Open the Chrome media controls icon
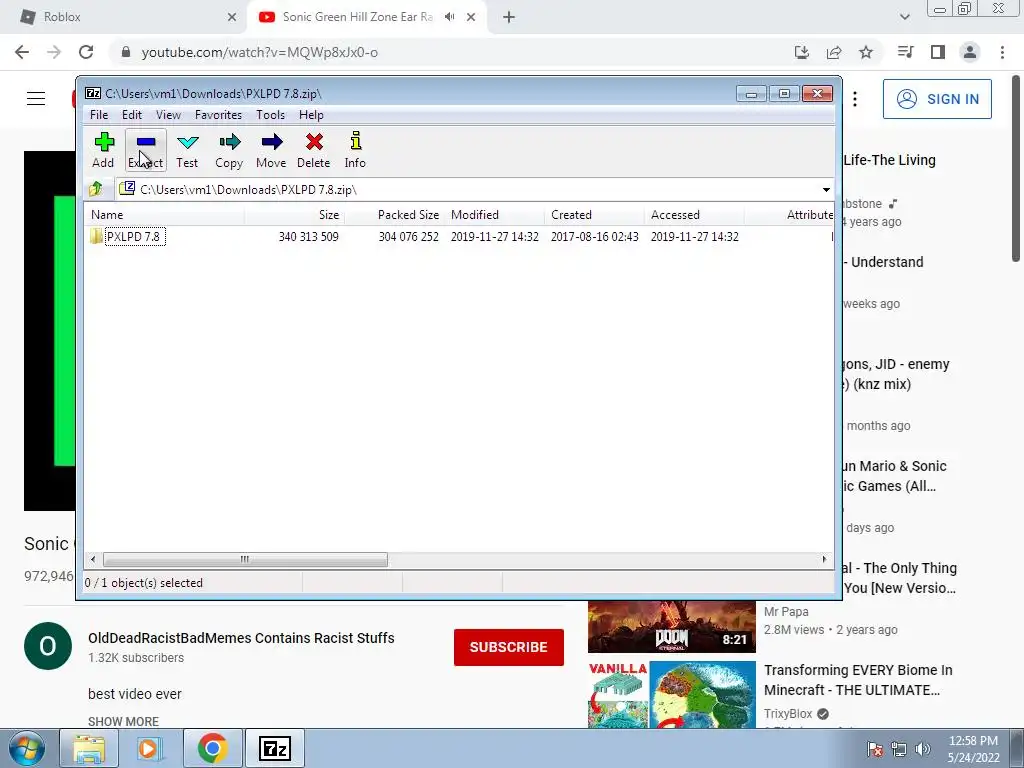 pyautogui.click(x=905, y=52)
